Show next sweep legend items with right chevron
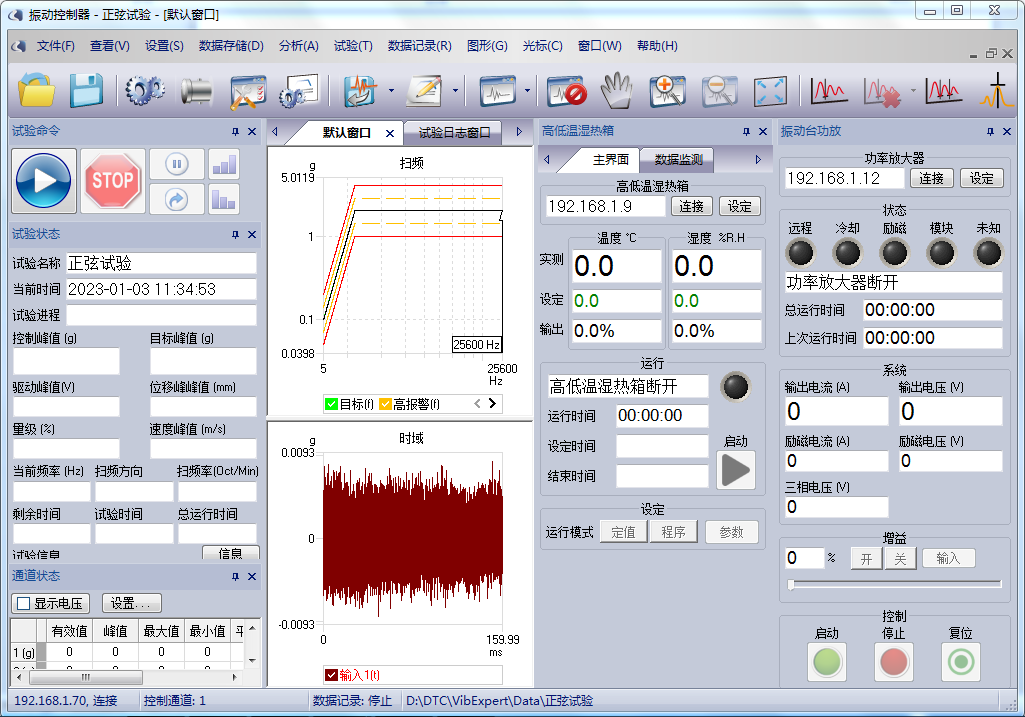 tap(492, 403)
